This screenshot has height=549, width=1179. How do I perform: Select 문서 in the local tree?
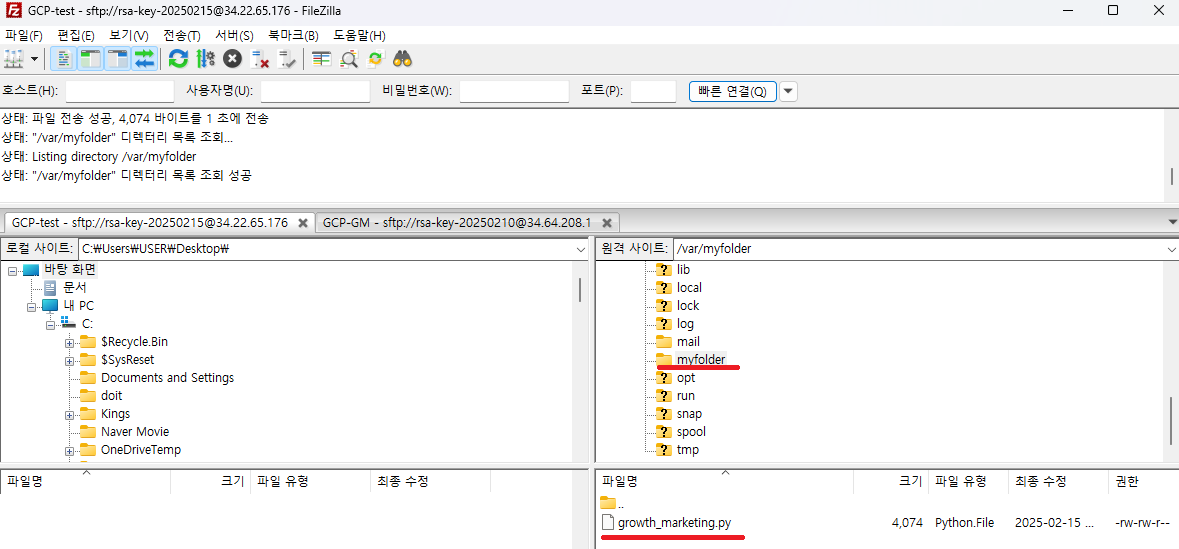point(74,287)
